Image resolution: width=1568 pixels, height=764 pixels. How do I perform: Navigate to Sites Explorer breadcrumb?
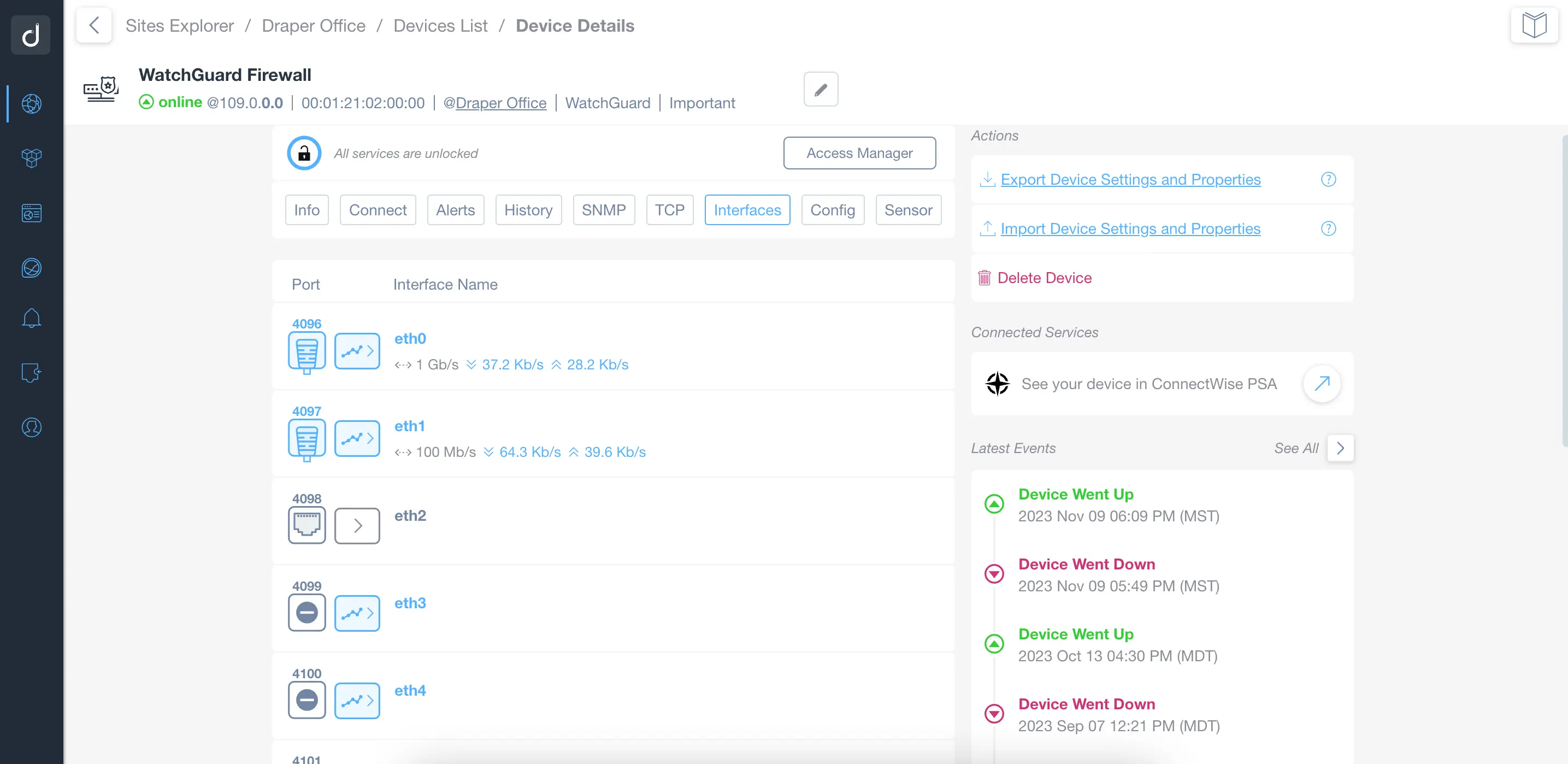(180, 26)
